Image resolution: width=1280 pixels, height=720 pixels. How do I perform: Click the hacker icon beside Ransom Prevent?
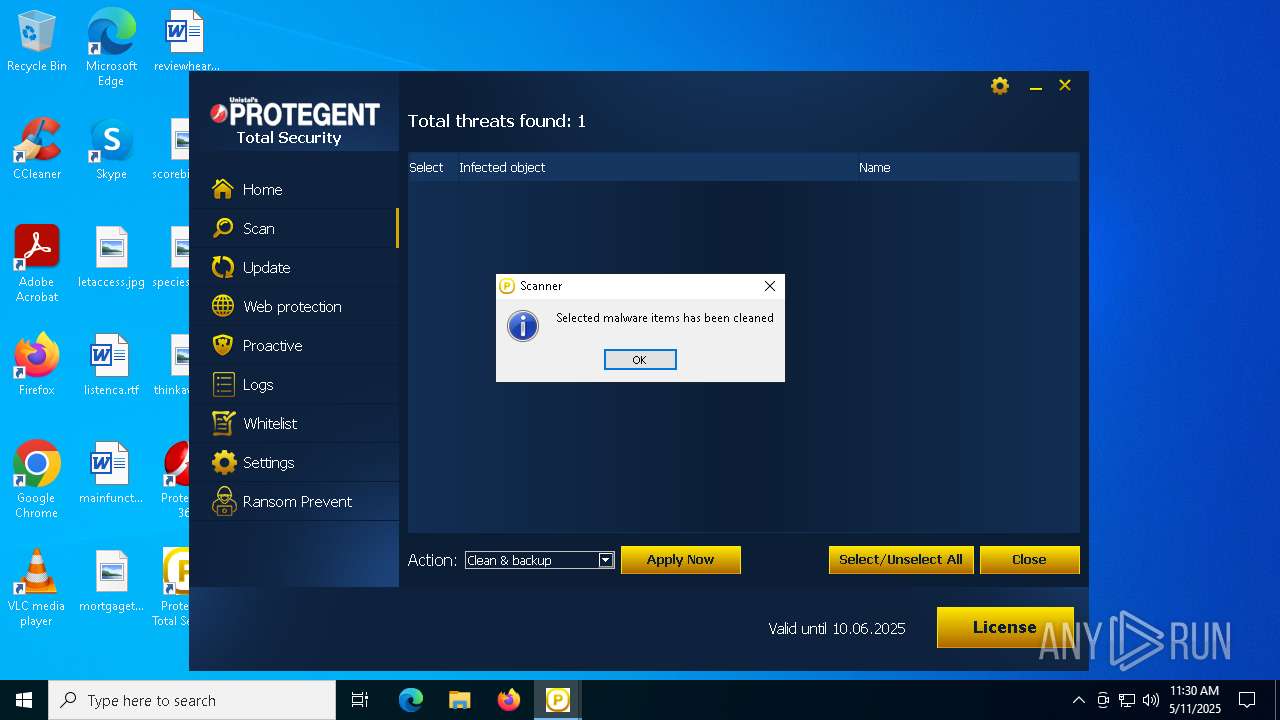point(224,501)
